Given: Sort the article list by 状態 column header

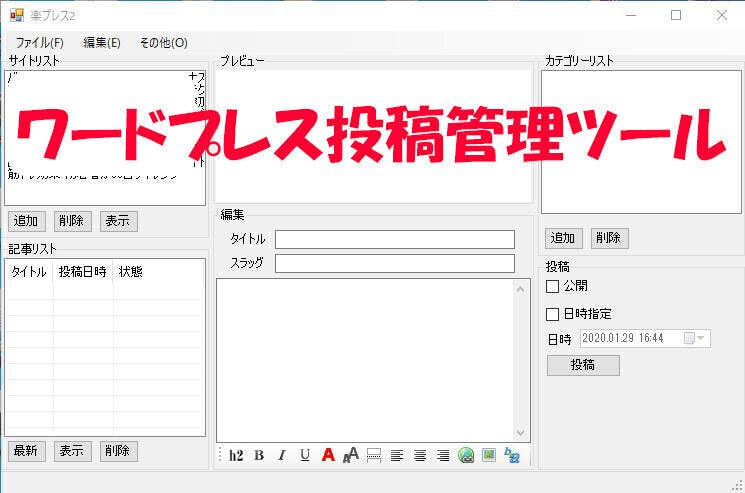Looking at the screenshot, I should [x=131, y=272].
